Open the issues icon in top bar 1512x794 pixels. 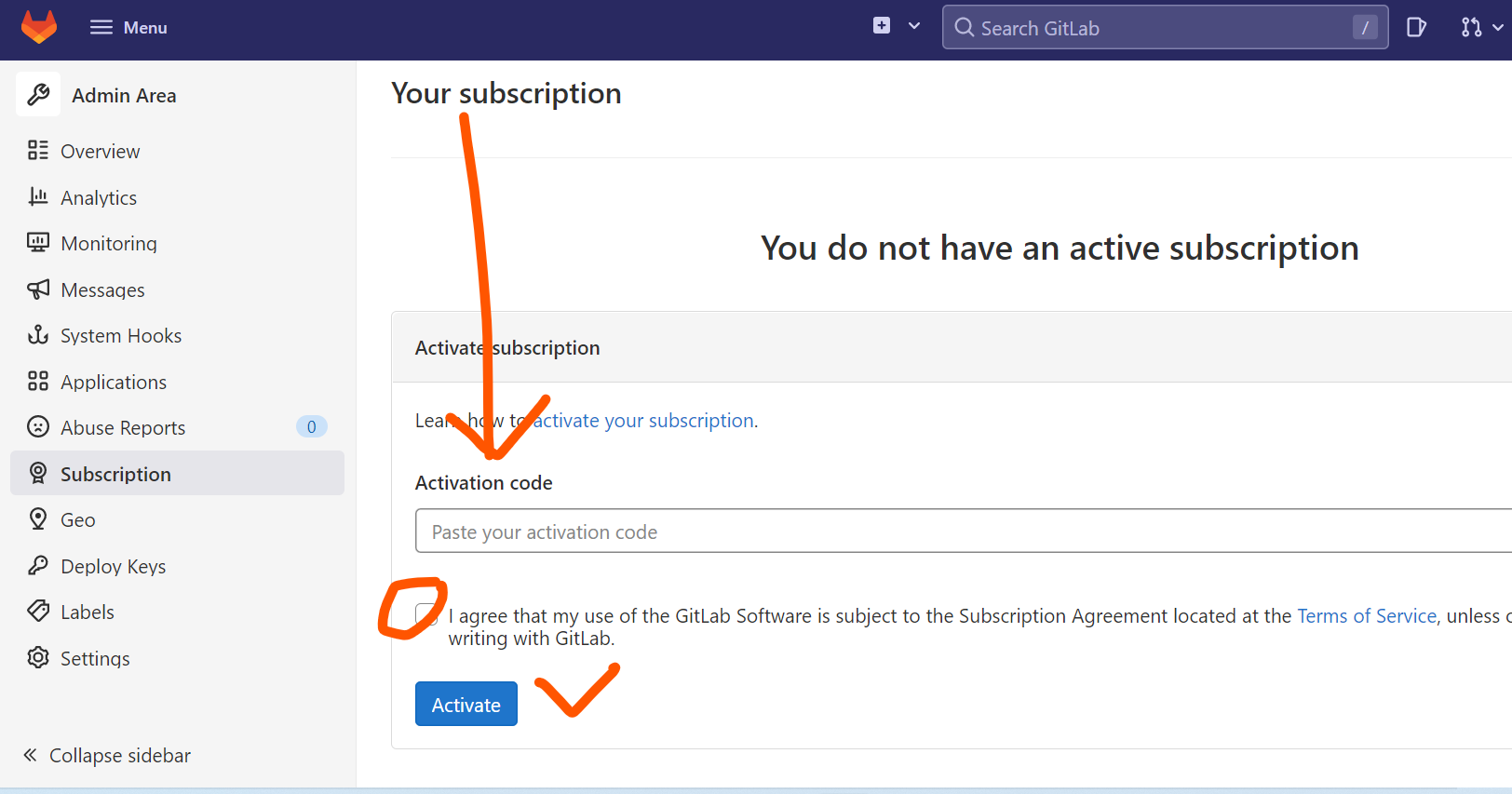[1416, 27]
